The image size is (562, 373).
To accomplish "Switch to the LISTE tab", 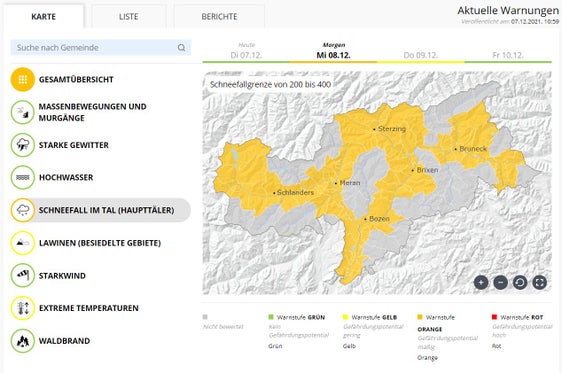I will coord(128,16).
